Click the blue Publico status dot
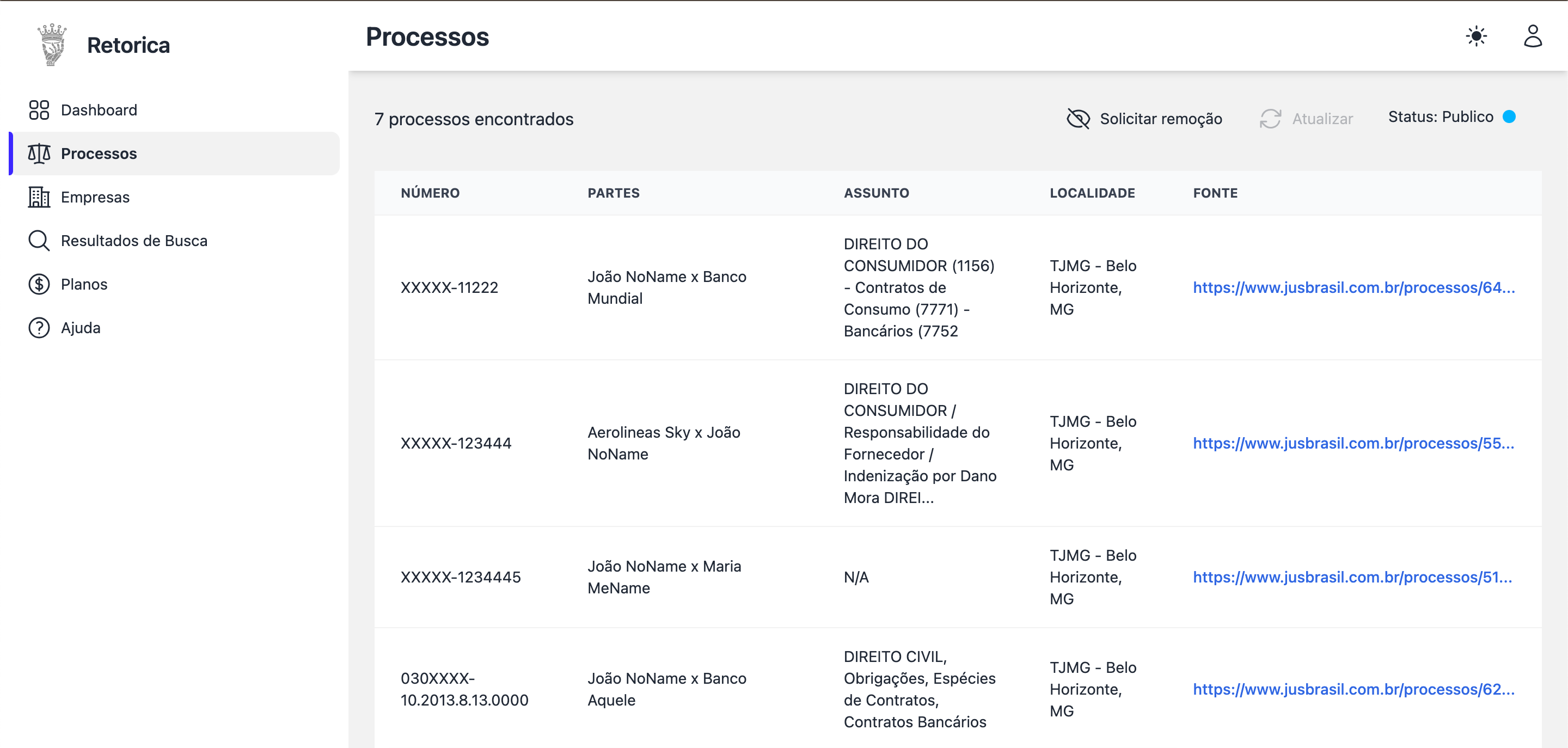 click(x=1509, y=117)
